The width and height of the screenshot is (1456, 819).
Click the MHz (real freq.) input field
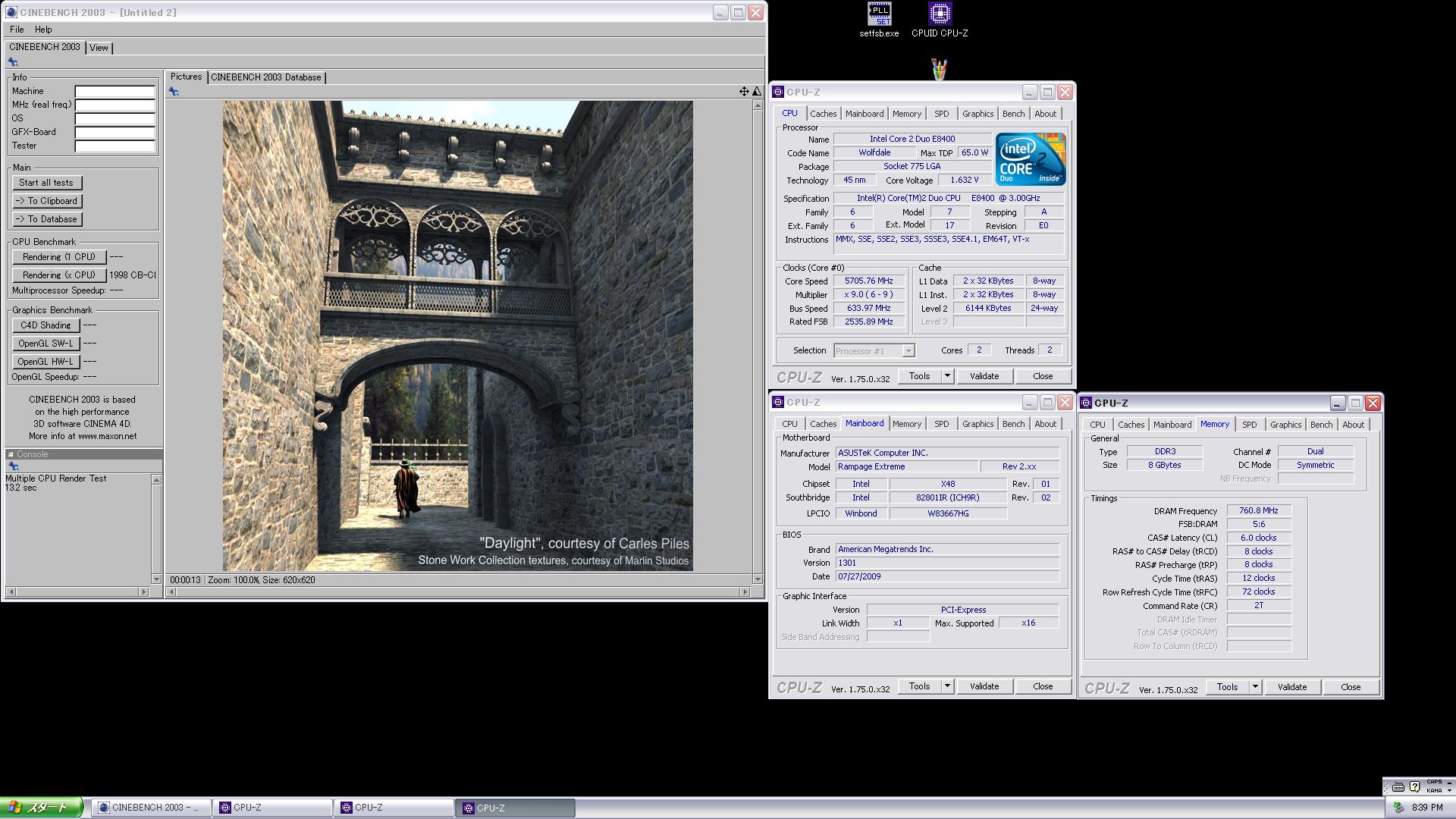pos(115,105)
